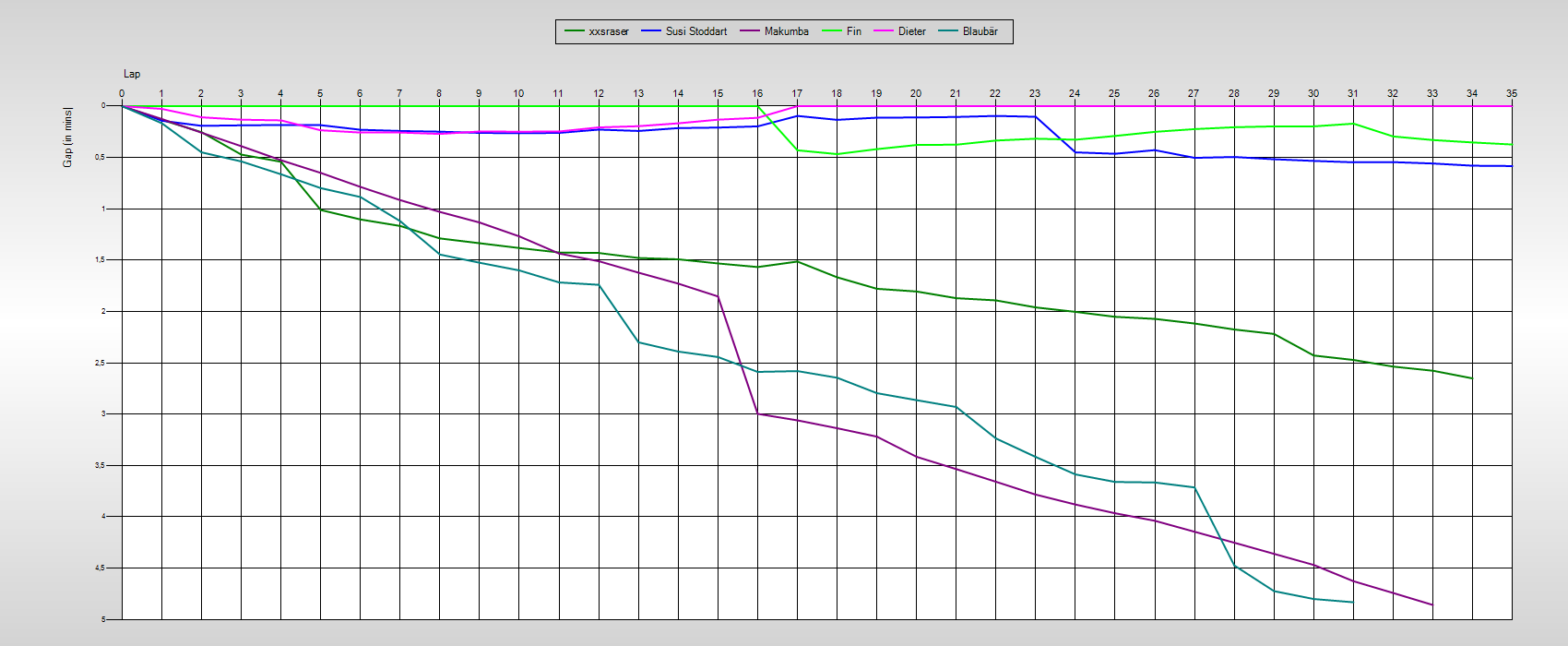
Task: Click the teal Blaubär legend line swatch
Action: (x=948, y=31)
